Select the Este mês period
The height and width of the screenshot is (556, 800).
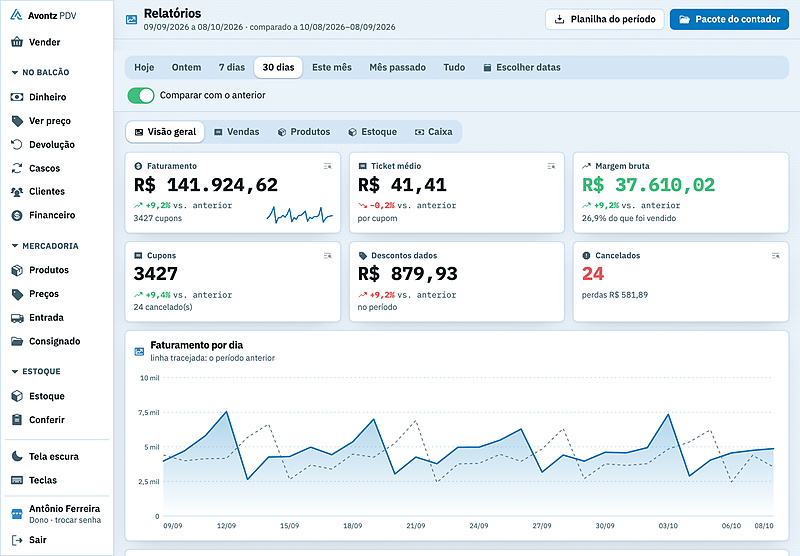coord(332,67)
